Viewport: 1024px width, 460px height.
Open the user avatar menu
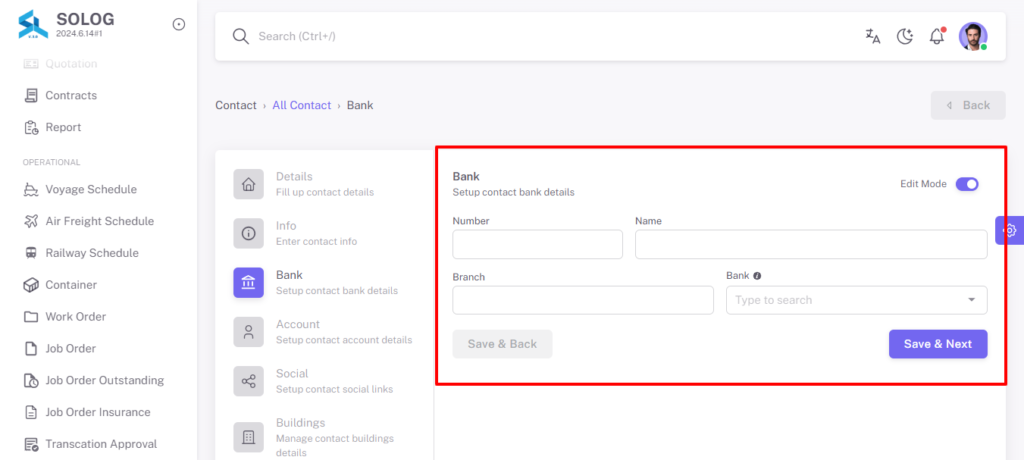(973, 36)
